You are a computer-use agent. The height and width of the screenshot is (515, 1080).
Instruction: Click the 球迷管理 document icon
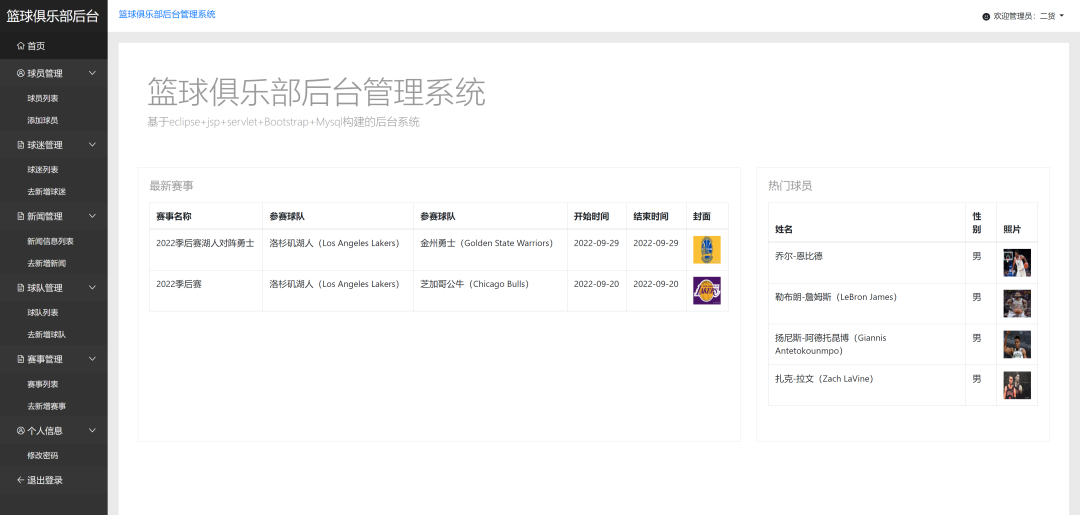pyautogui.click(x=21, y=145)
